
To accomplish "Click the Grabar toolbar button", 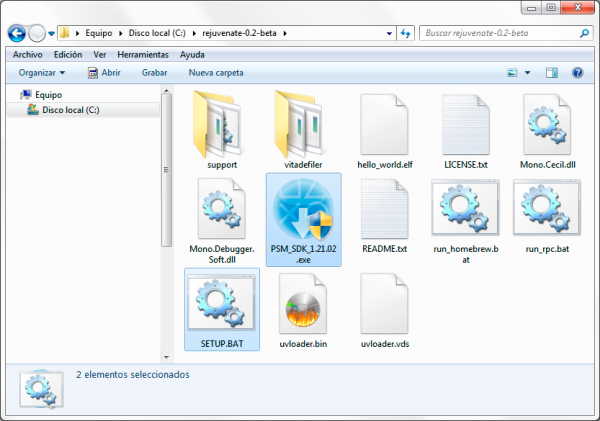I will coord(154,73).
